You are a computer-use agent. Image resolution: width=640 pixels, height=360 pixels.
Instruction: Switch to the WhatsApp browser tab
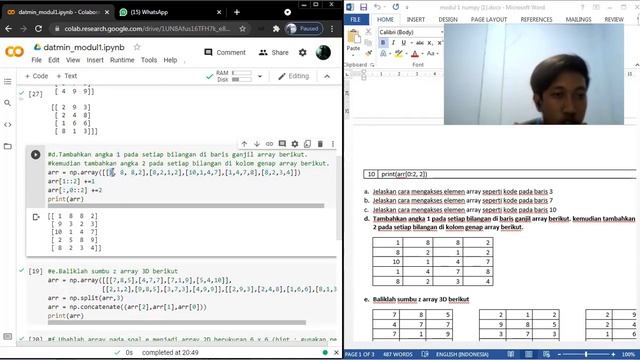tap(170, 12)
